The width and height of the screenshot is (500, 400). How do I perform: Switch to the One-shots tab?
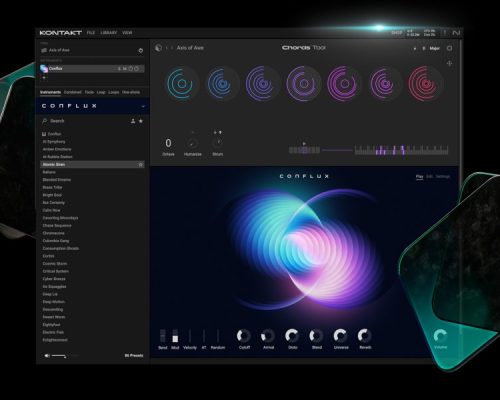(x=131, y=92)
